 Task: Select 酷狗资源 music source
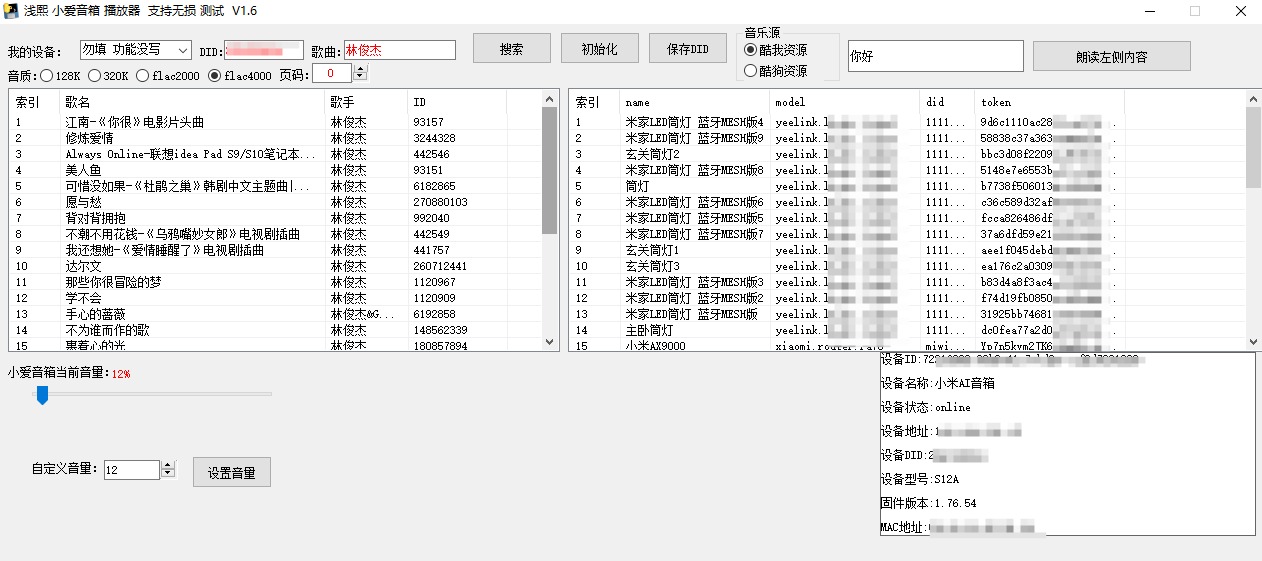click(751, 71)
